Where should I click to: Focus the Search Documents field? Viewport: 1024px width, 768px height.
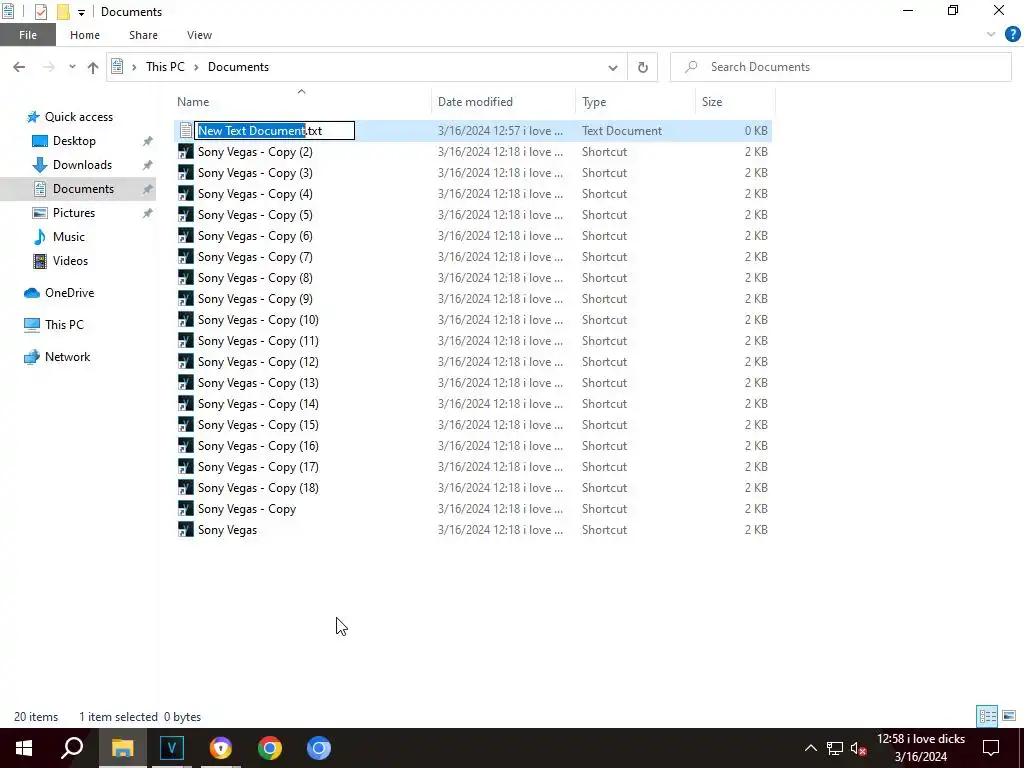[x=840, y=67]
